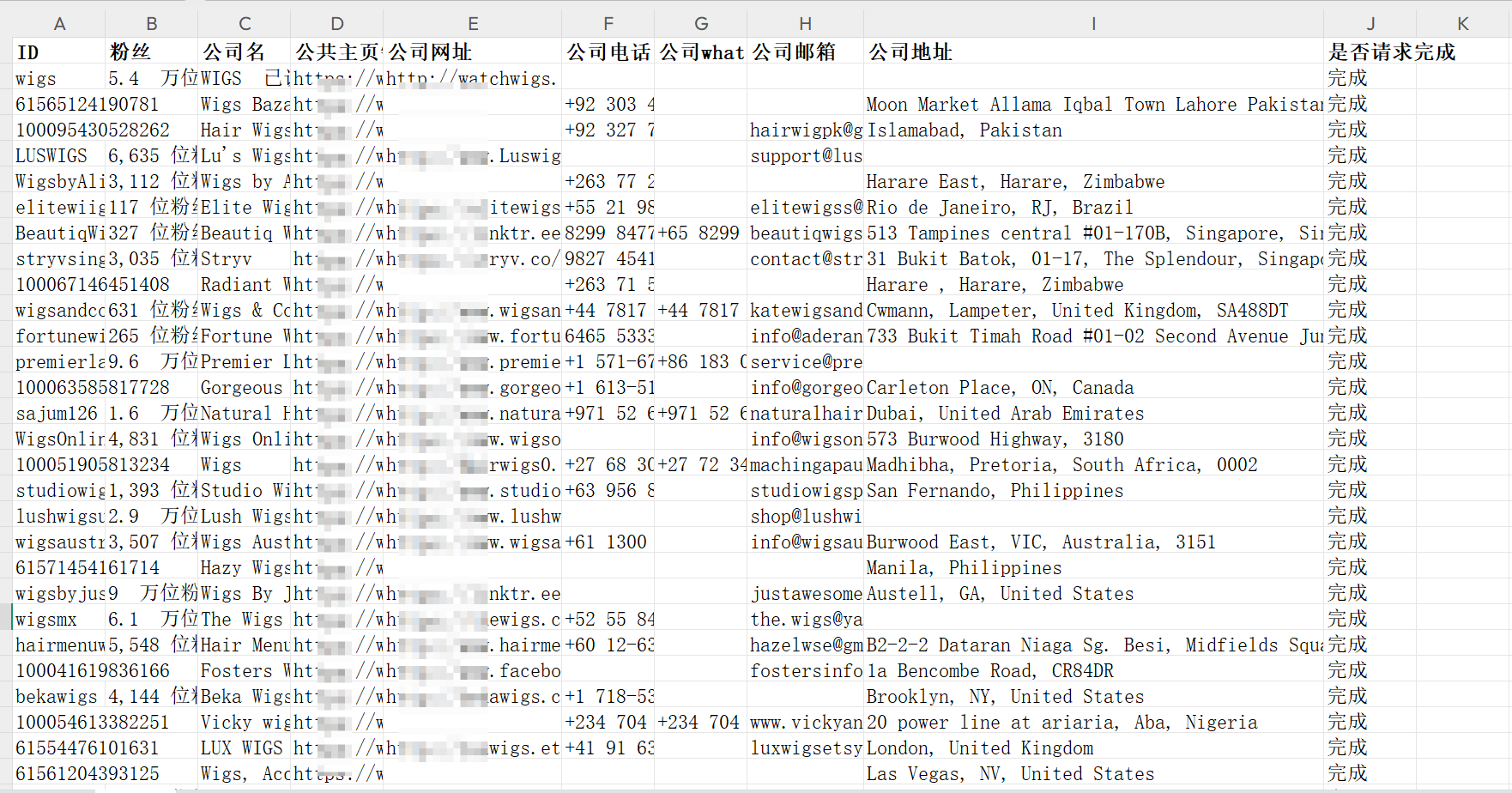Select address 733 Bukit Timah Road
This screenshot has height=793, width=1512.
pyautogui.click(x=1093, y=336)
